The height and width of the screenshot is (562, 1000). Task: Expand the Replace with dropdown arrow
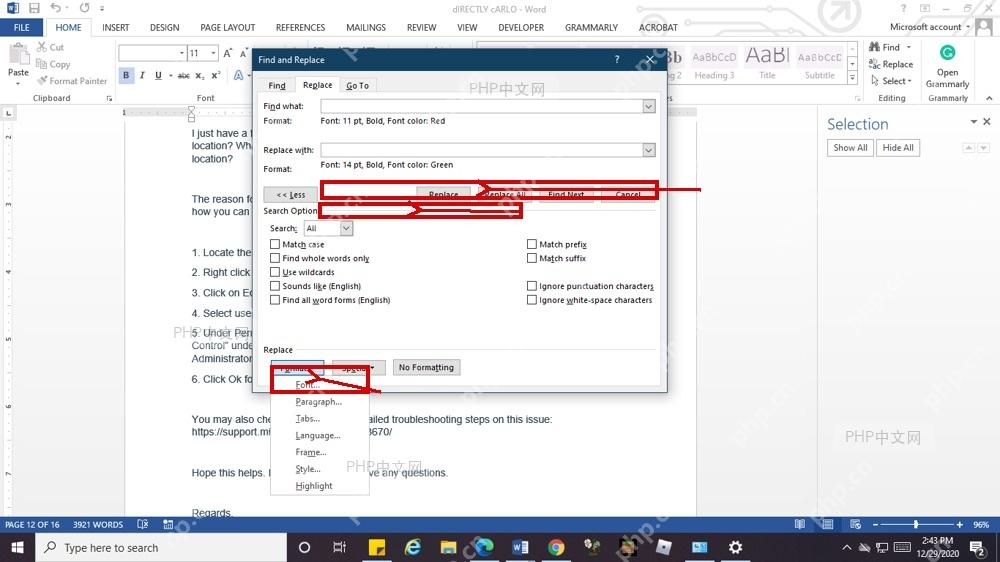(649, 151)
